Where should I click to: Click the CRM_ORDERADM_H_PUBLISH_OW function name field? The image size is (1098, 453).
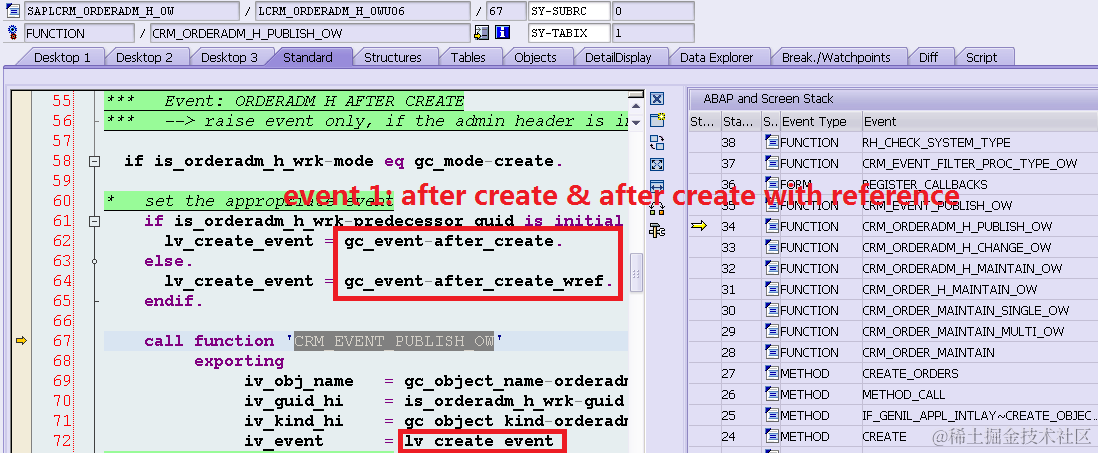pyautogui.click(x=310, y=32)
